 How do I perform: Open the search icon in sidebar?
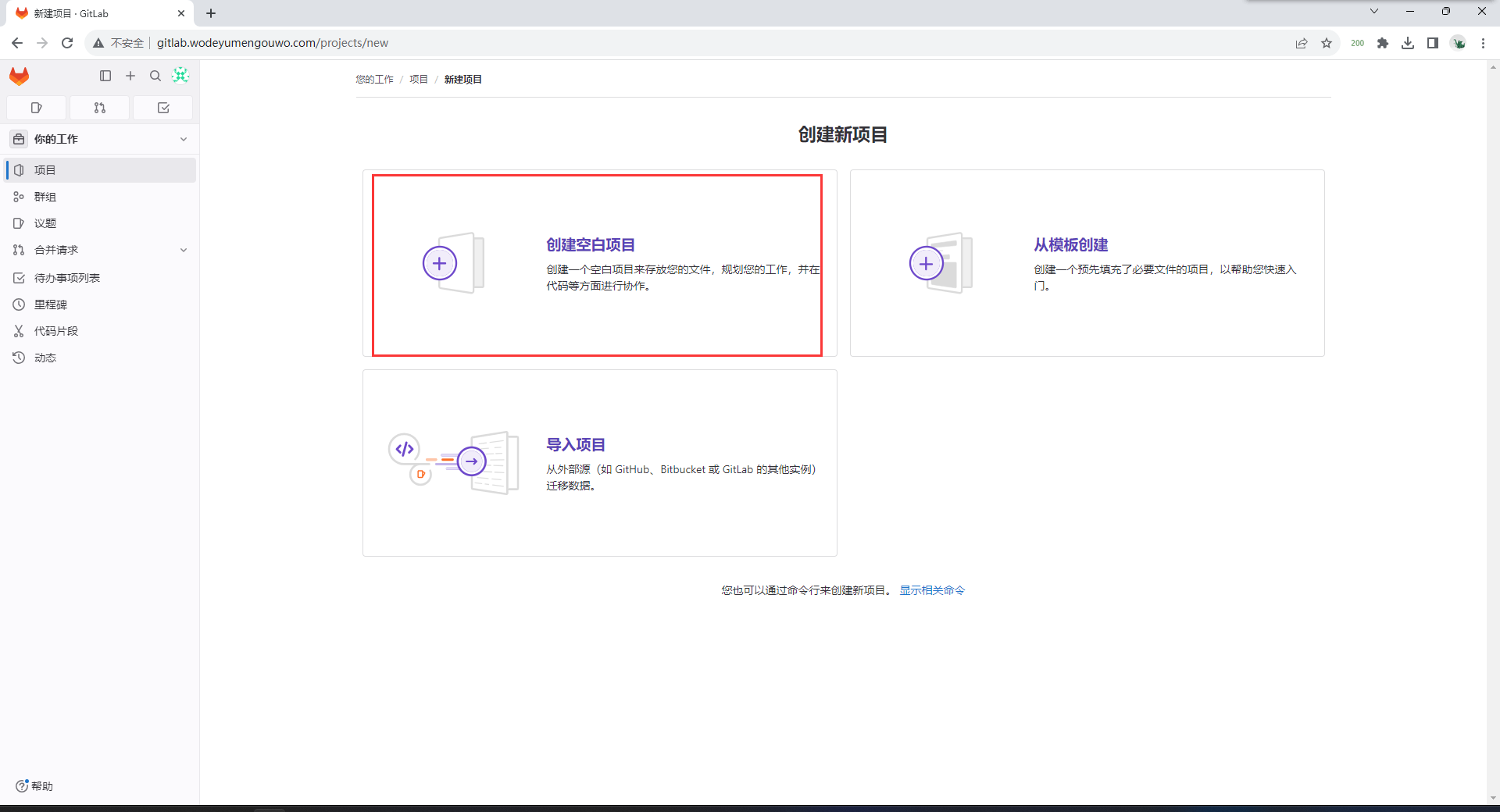coord(155,76)
